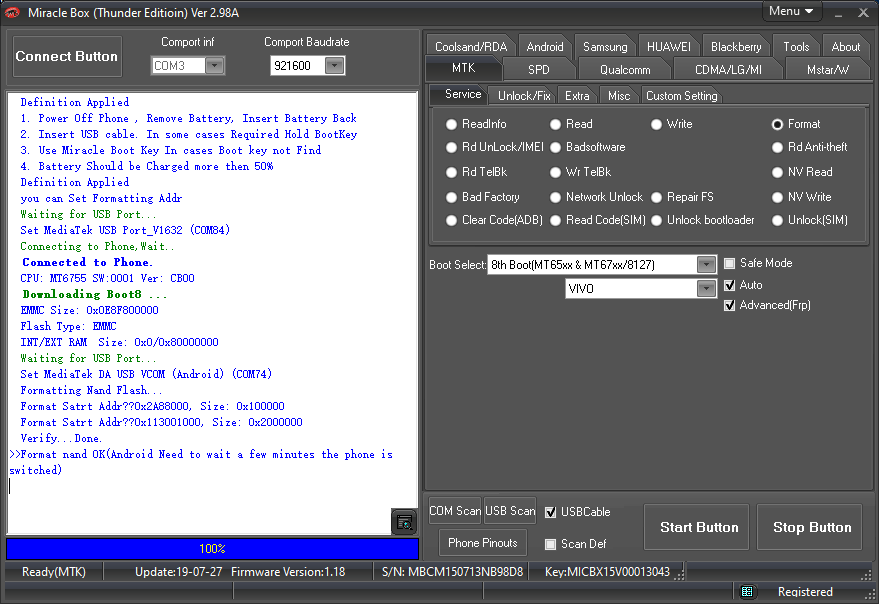Switch to the Qualcomm tab
The height and width of the screenshot is (604, 879).
(625, 70)
